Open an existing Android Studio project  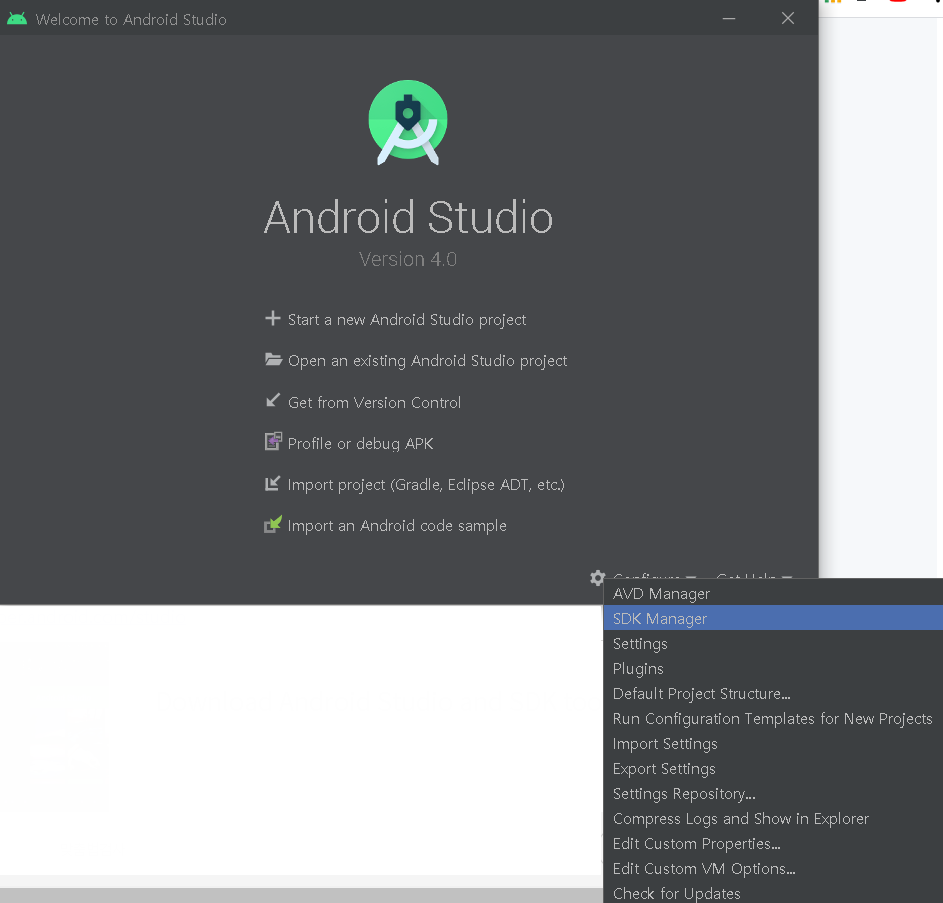427,360
